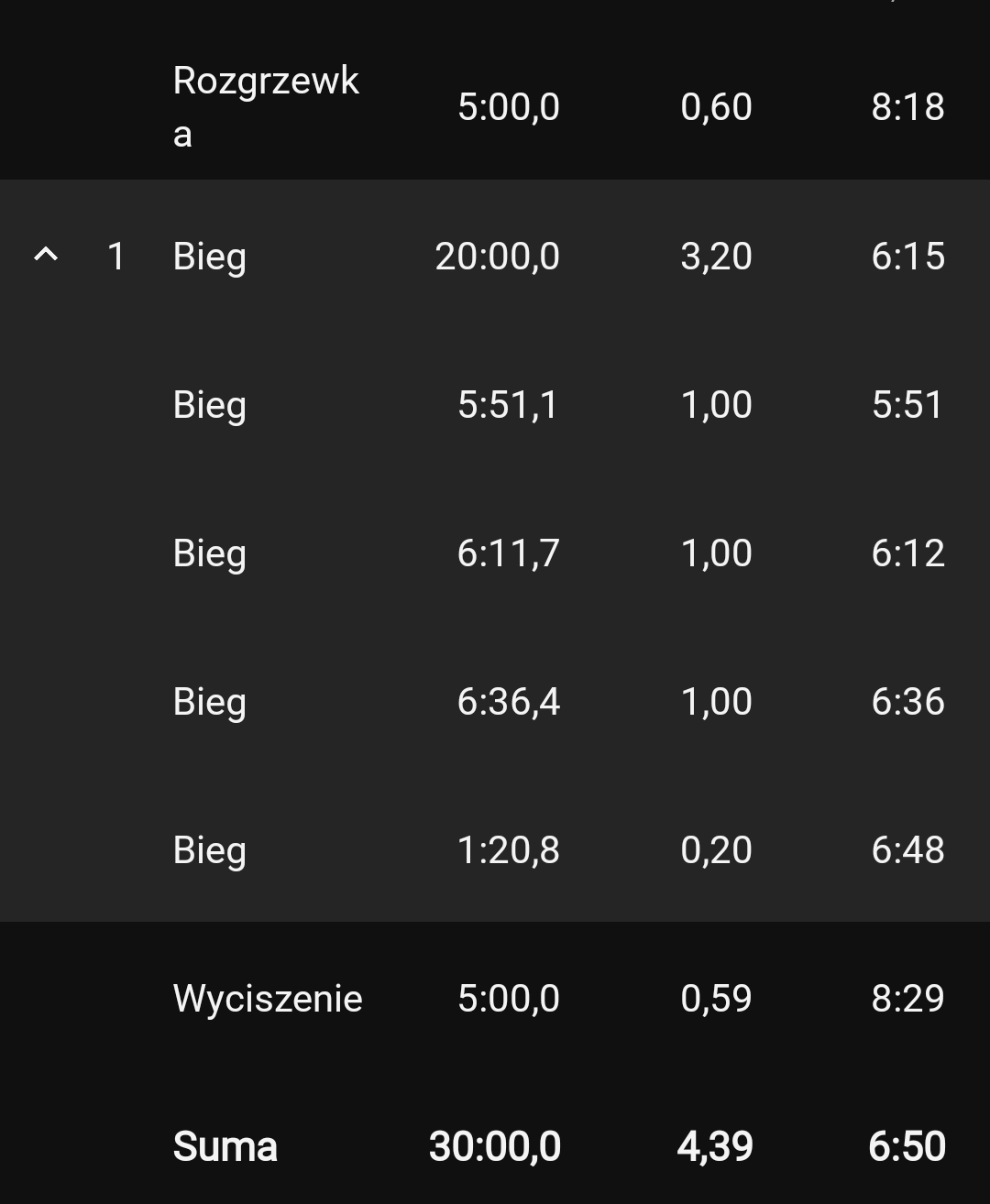Click the 8:29 cool-down pace
The height and width of the screenshot is (1204, 990).
coord(907,999)
